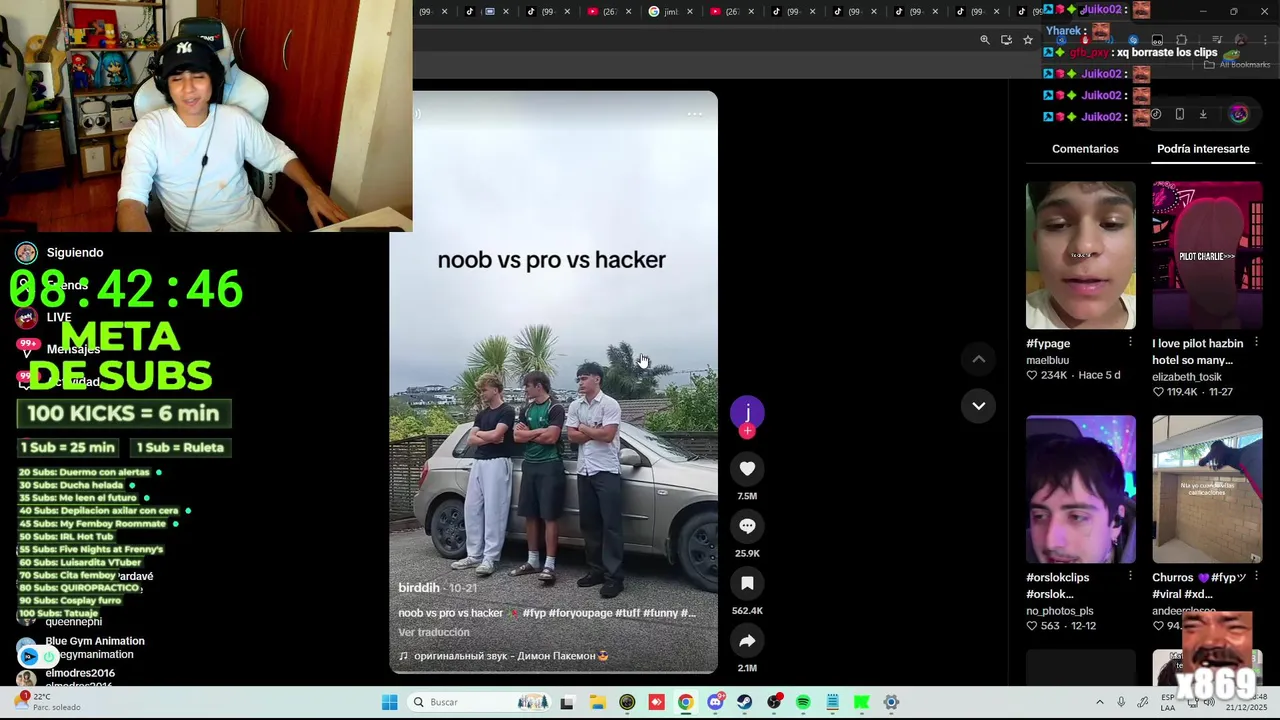Open the original sound link Димон Пакемон
The image size is (1280, 720).
[504, 656]
